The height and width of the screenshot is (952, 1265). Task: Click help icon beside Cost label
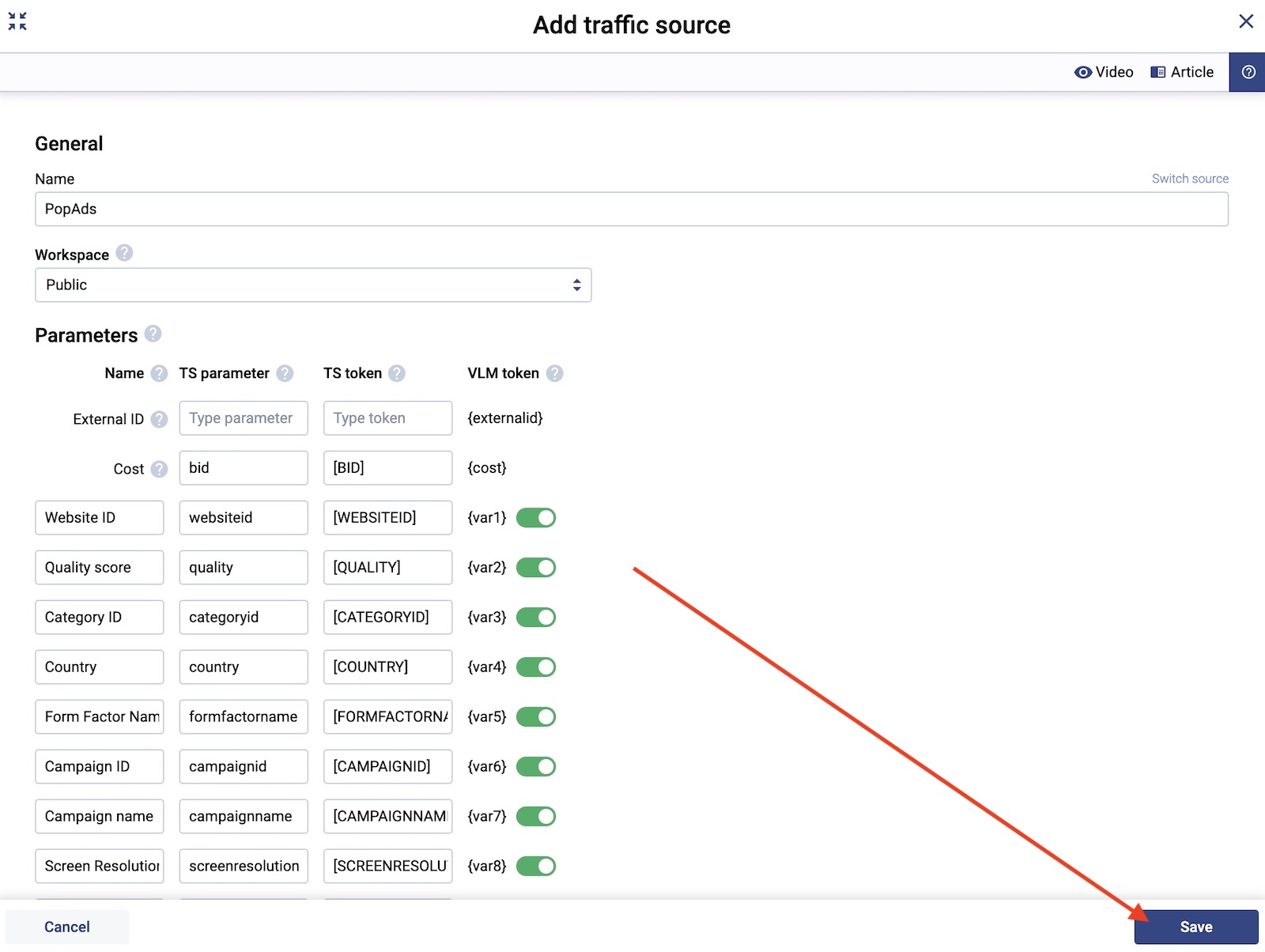click(159, 469)
